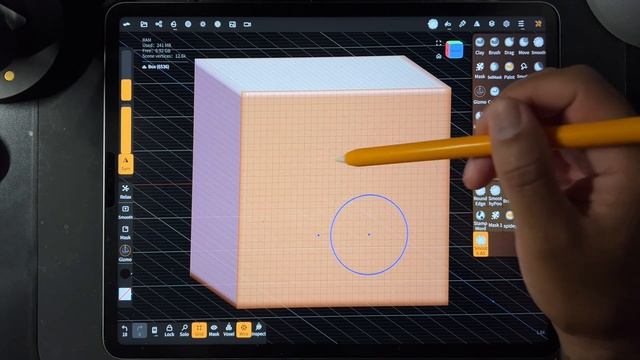This screenshot has width=640, height=360.
Task: Open the Material sphere menu
Action: (188, 24)
